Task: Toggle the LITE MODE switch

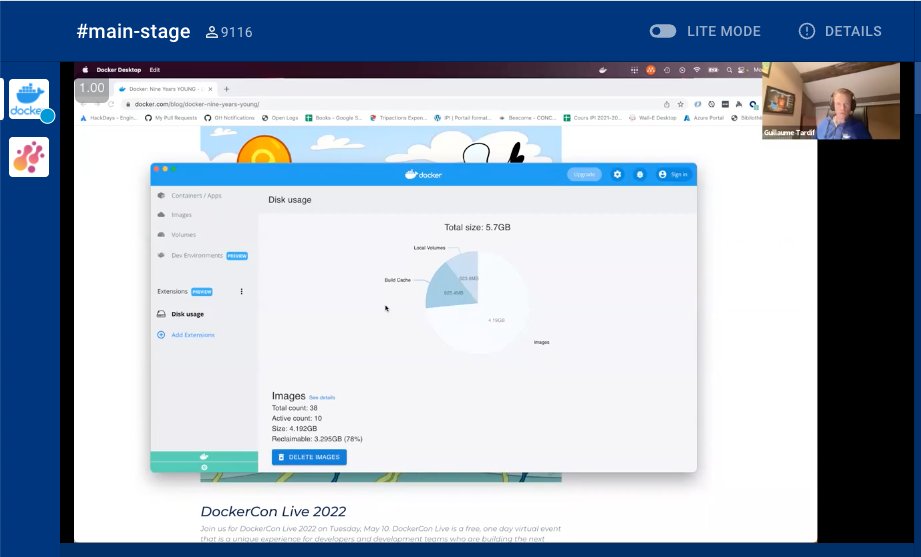Action: tap(663, 31)
